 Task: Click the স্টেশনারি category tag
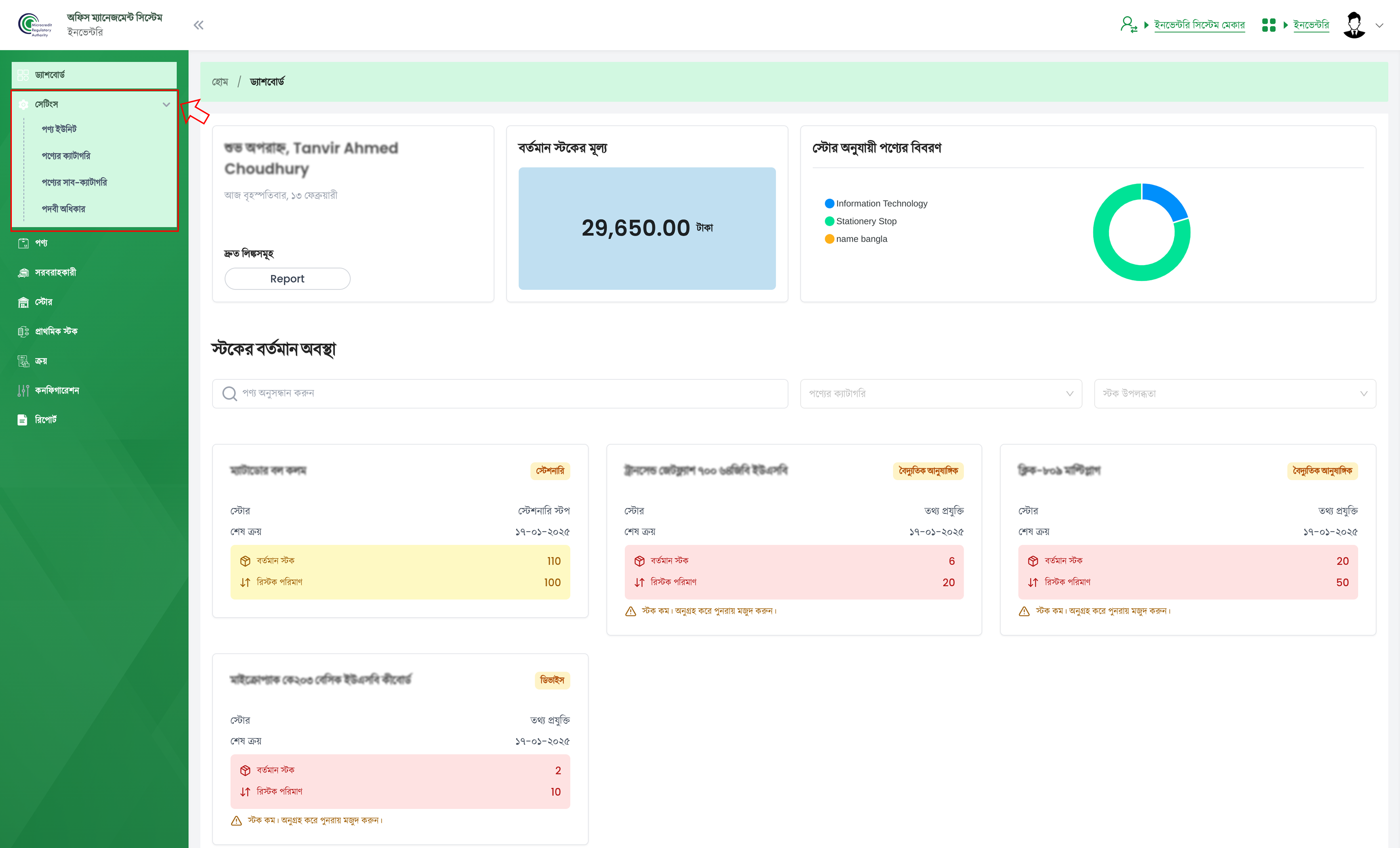click(550, 471)
